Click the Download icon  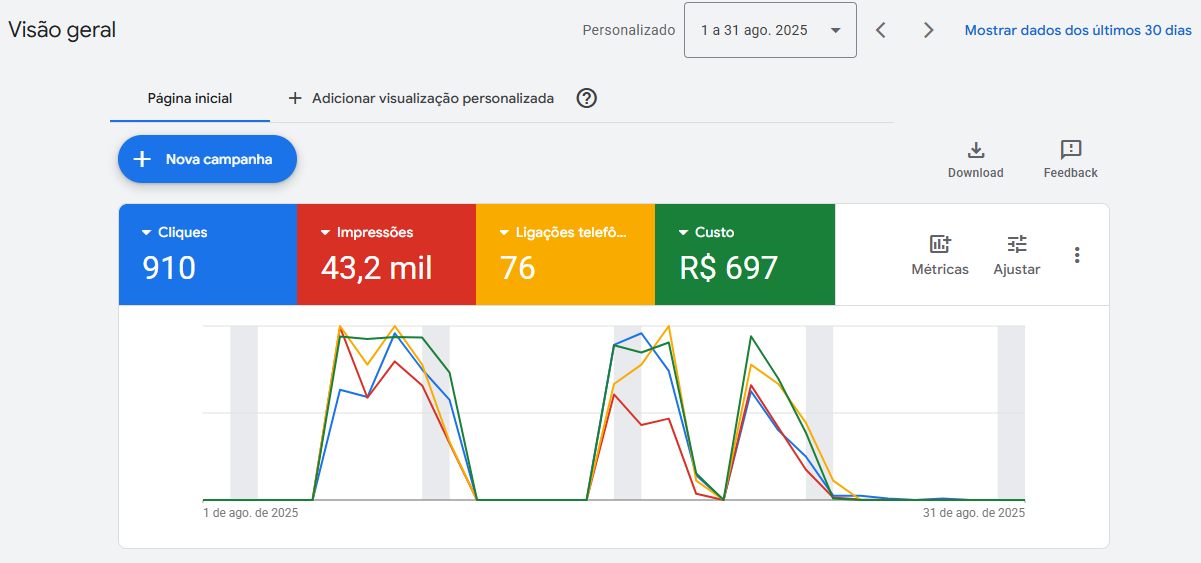(976, 151)
